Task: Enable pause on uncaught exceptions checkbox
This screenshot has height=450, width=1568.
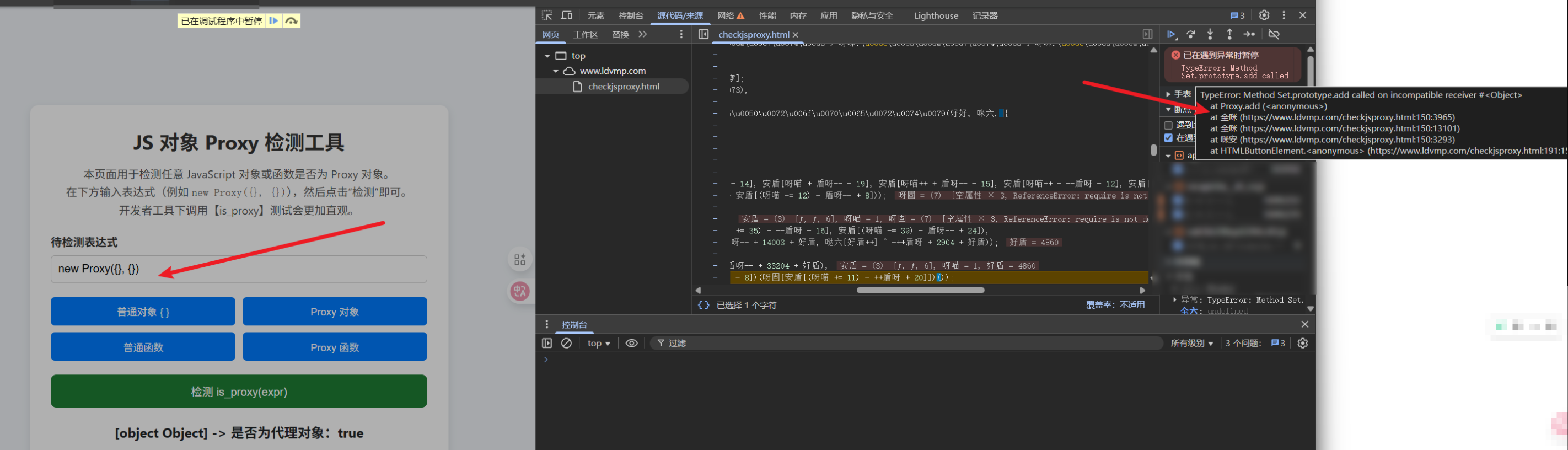Action: [1168, 125]
